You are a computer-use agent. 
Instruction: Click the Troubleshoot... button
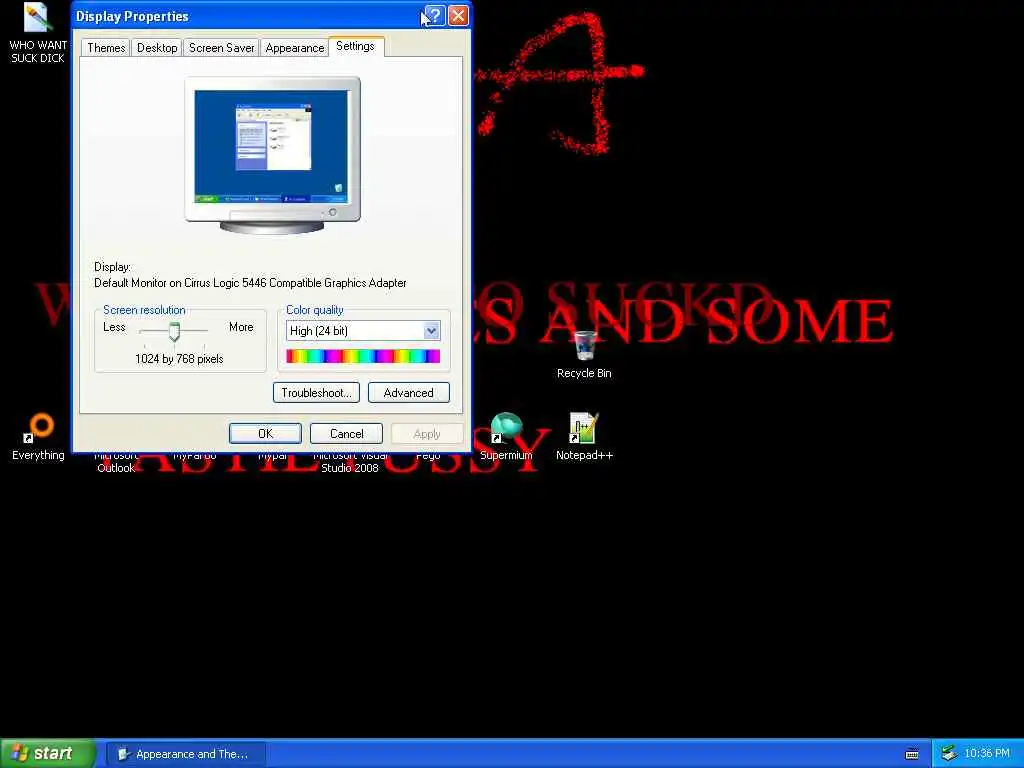316,392
